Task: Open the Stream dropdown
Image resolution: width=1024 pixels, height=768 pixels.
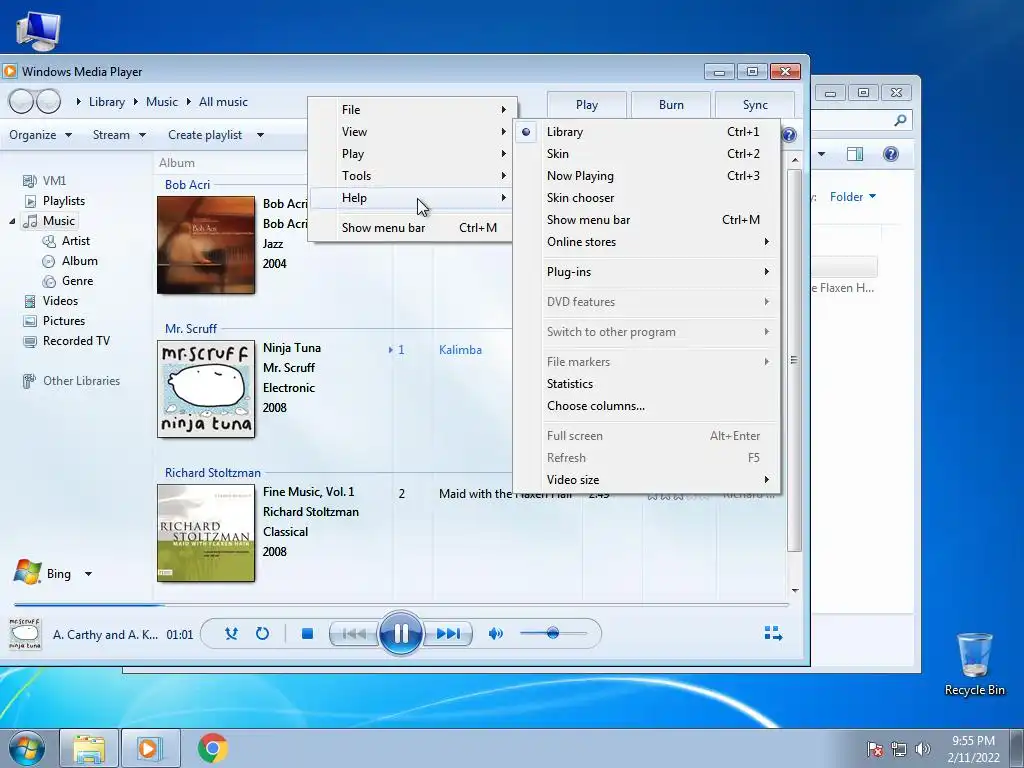Action: coord(119,135)
